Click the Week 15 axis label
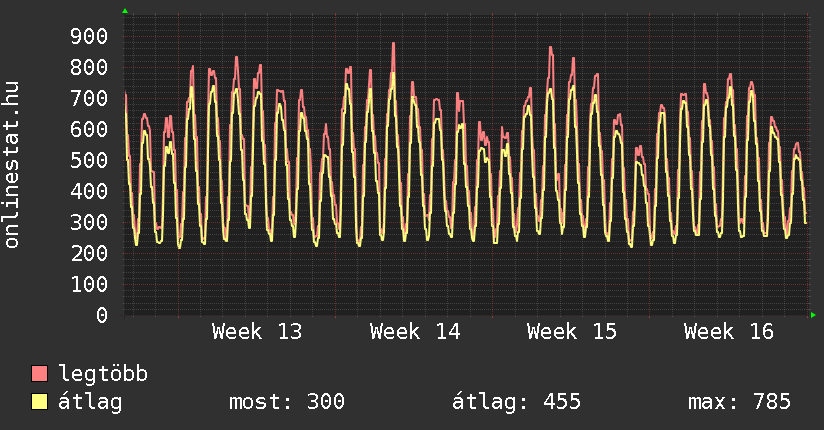The image size is (824, 430). pos(572,332)
